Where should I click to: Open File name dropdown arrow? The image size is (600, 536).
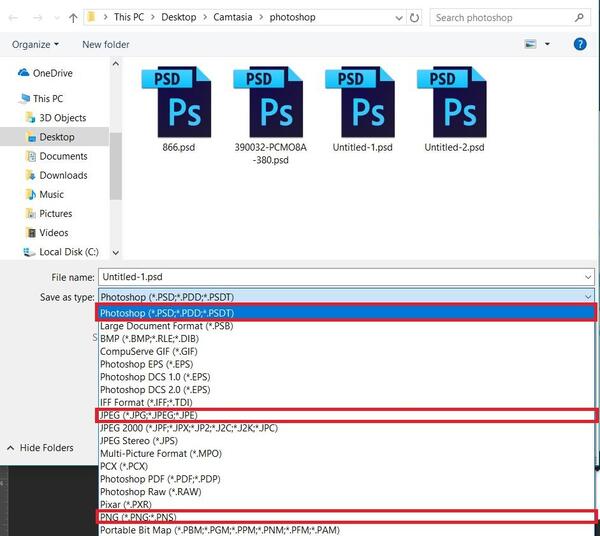pyautogui.click(x=588, y=277)
